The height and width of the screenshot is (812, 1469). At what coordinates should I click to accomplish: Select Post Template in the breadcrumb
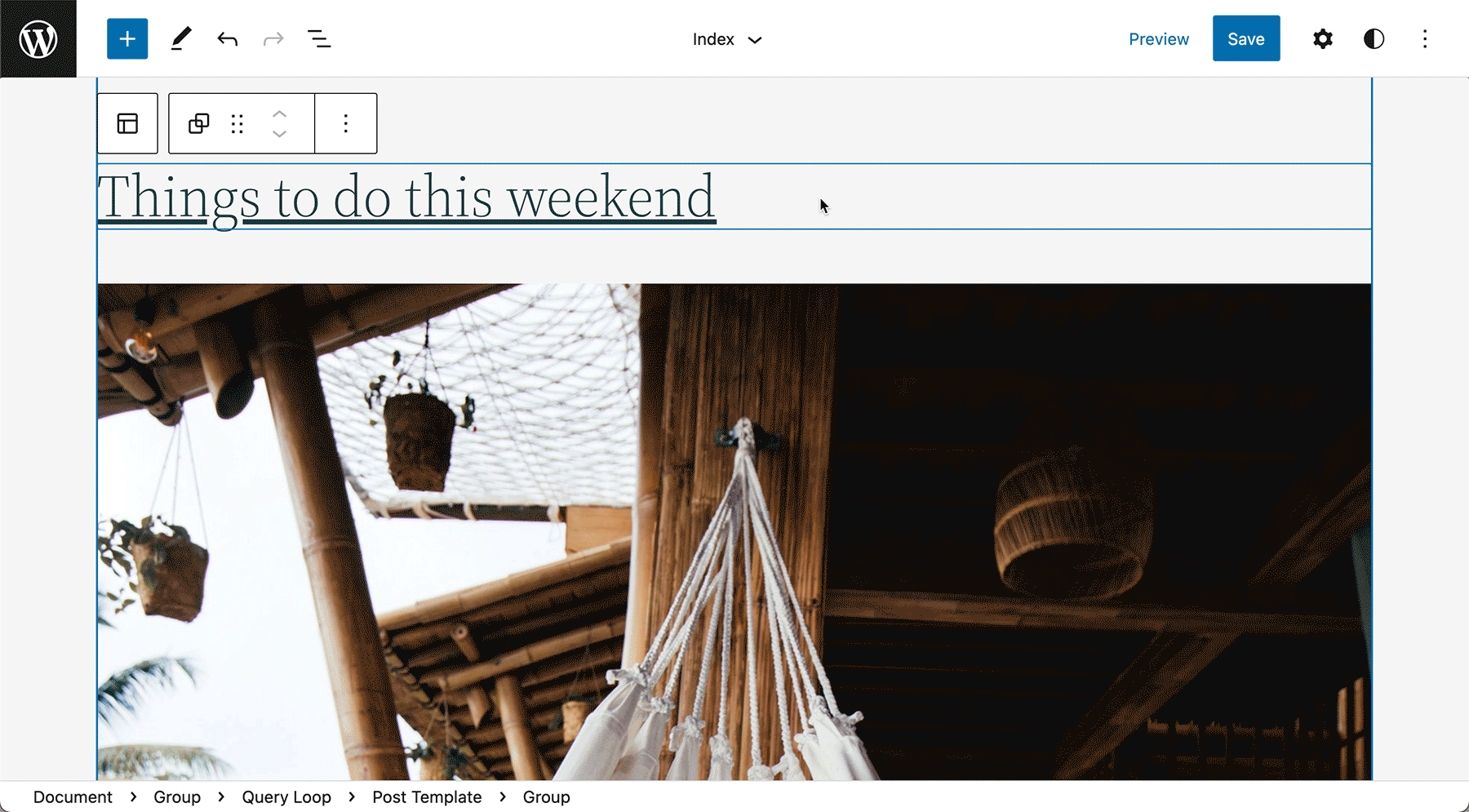[x=427, y=797]
